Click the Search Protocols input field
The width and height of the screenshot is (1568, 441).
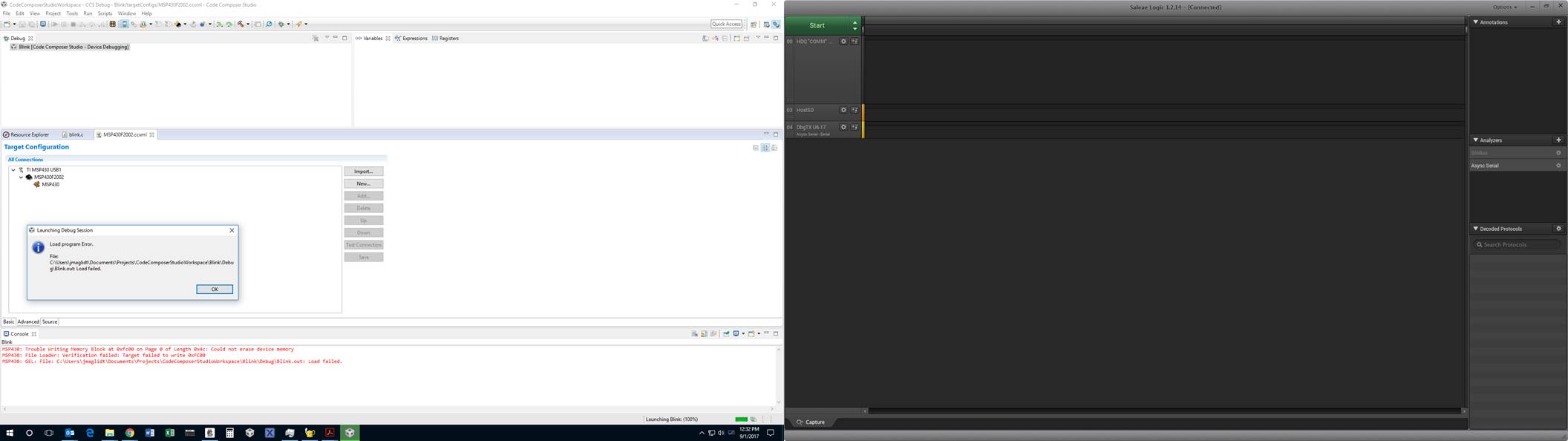pos(1516,244)
